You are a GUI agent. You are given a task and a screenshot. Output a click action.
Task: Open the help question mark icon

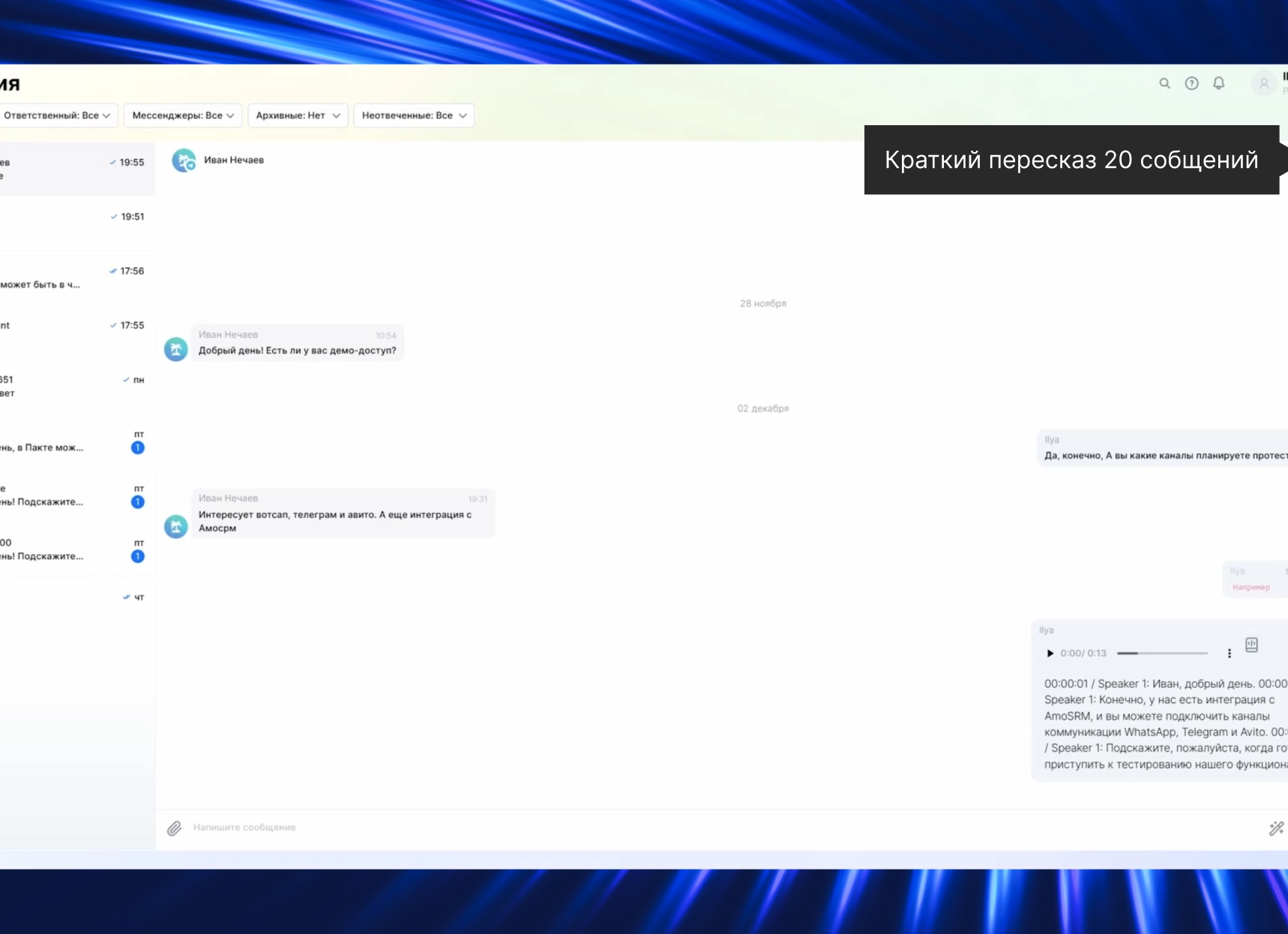(1191, 83)
